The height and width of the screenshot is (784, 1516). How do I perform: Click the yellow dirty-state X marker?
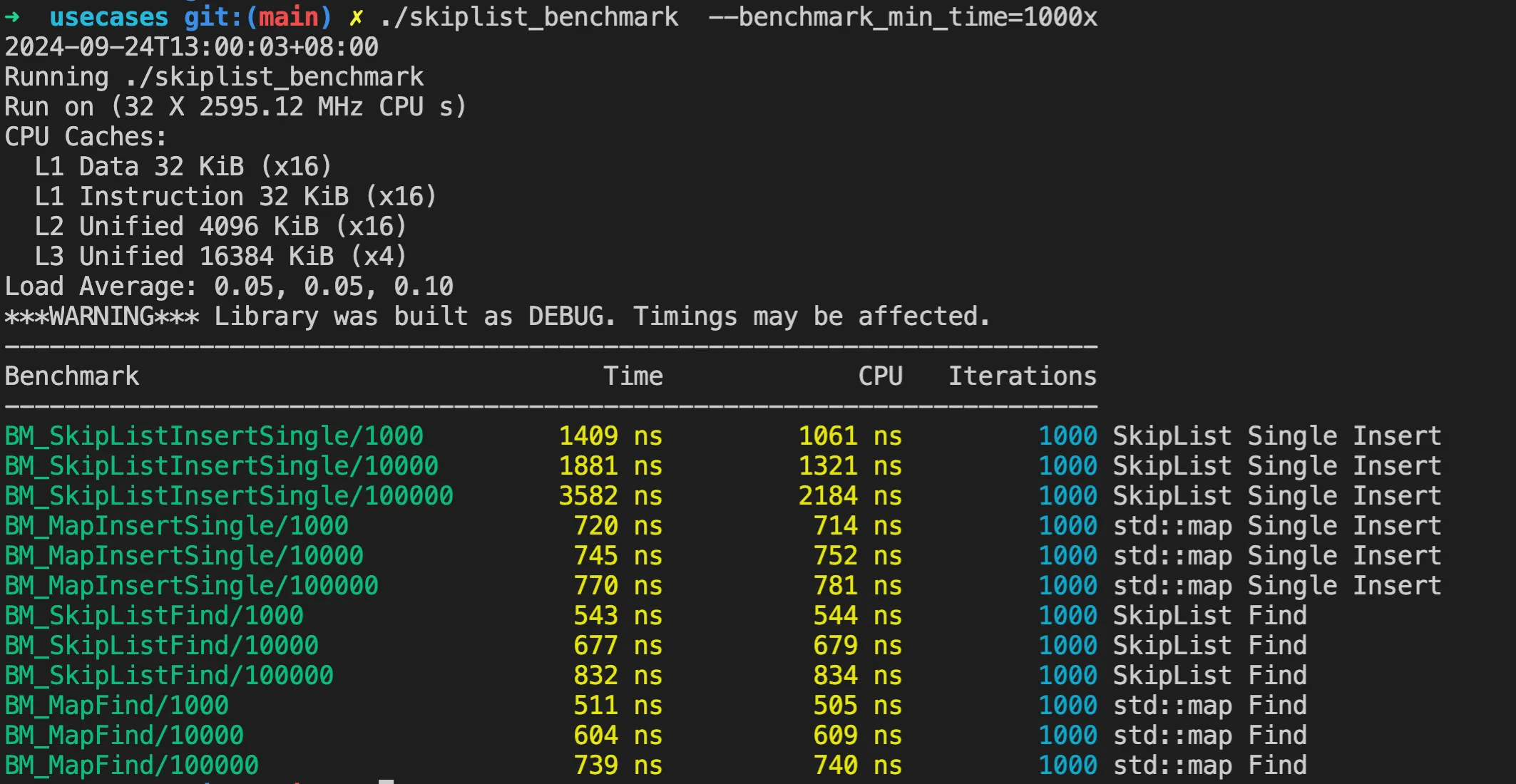coord(355,17)
